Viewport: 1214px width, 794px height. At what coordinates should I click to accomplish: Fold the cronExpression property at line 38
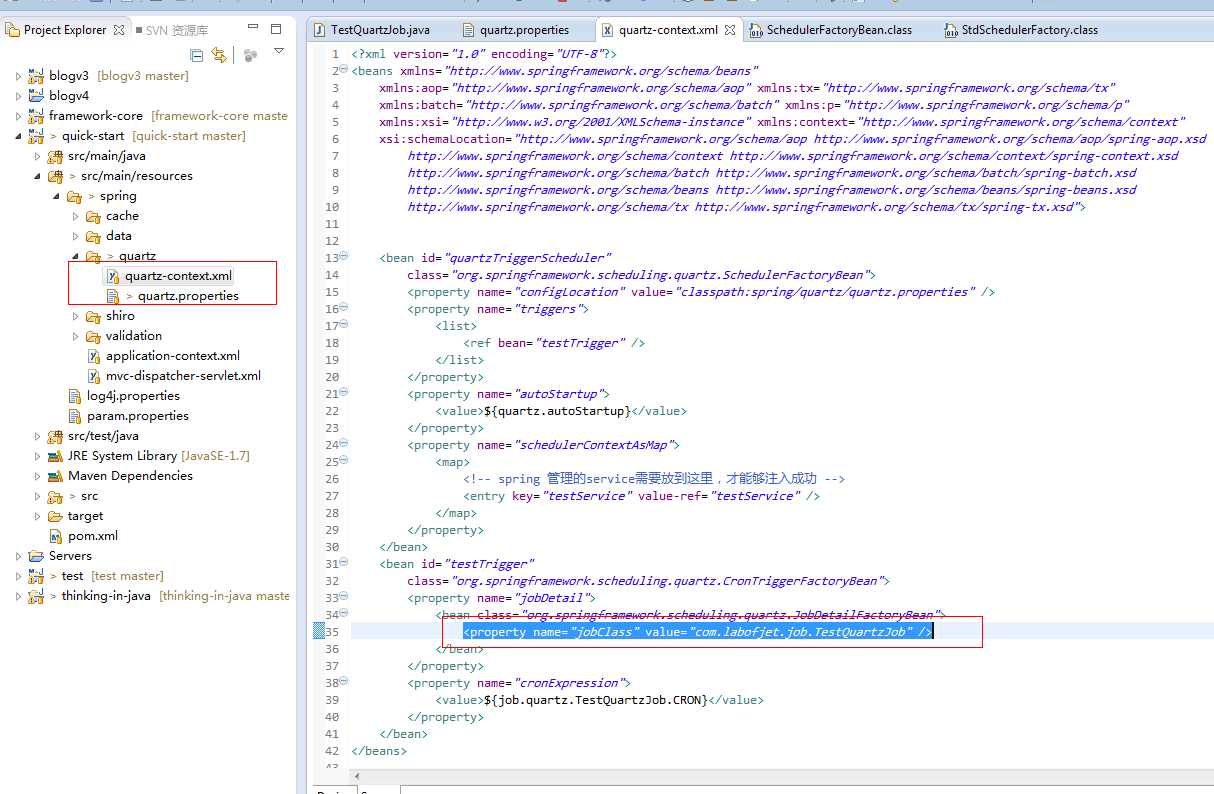[x=344, y=682]
